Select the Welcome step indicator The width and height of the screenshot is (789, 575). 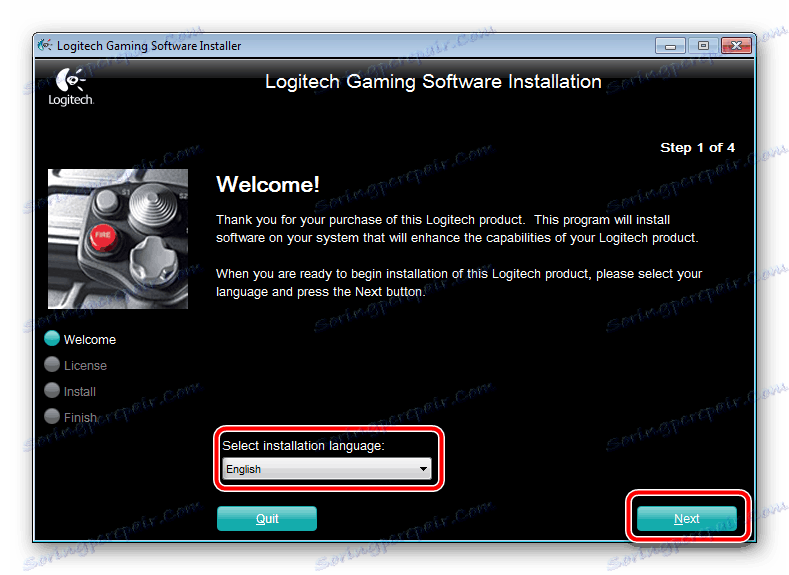(52, 338)
